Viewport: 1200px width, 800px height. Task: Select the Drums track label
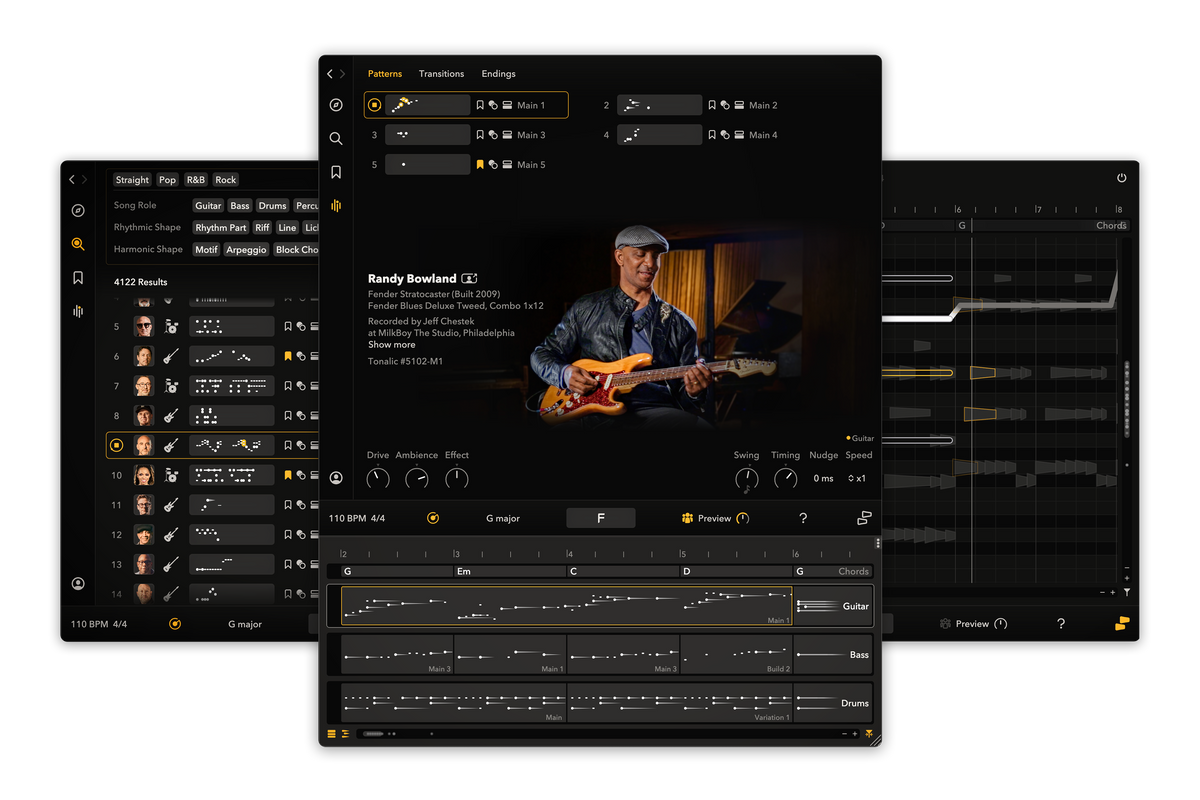[x=855, y=703]
